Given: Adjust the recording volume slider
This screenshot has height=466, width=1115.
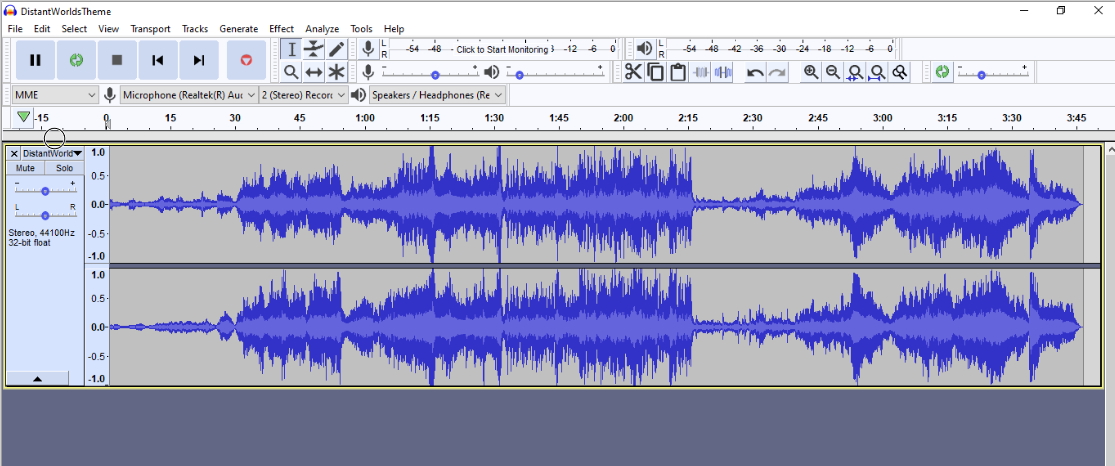Looking at the screenshot, I should [430, 71].
